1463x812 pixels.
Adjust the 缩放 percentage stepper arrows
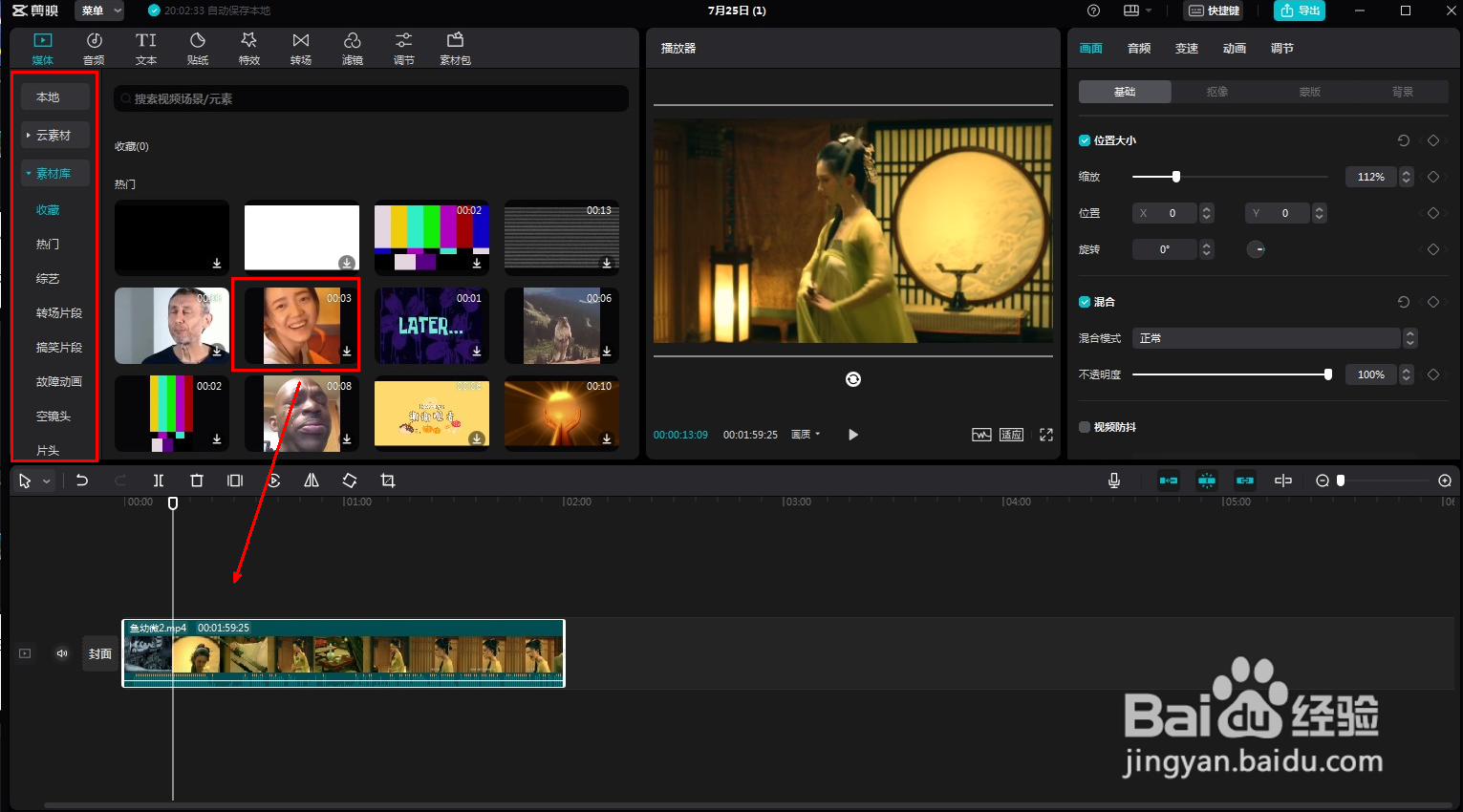point(1406,177)
